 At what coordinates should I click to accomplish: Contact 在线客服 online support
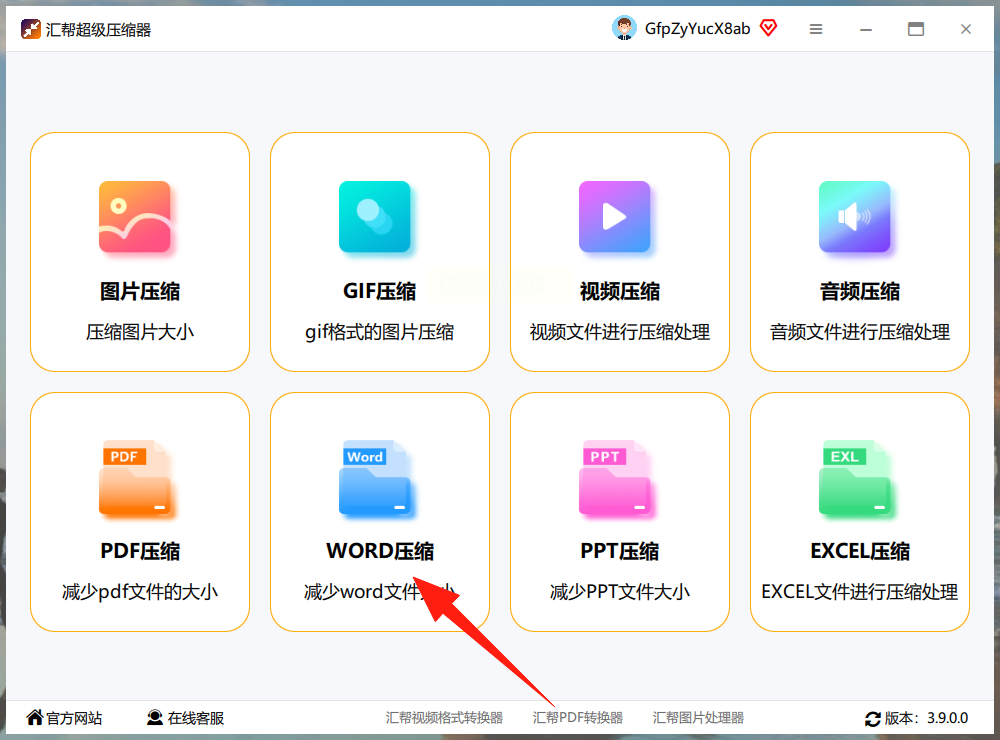[x=186, y=718]
